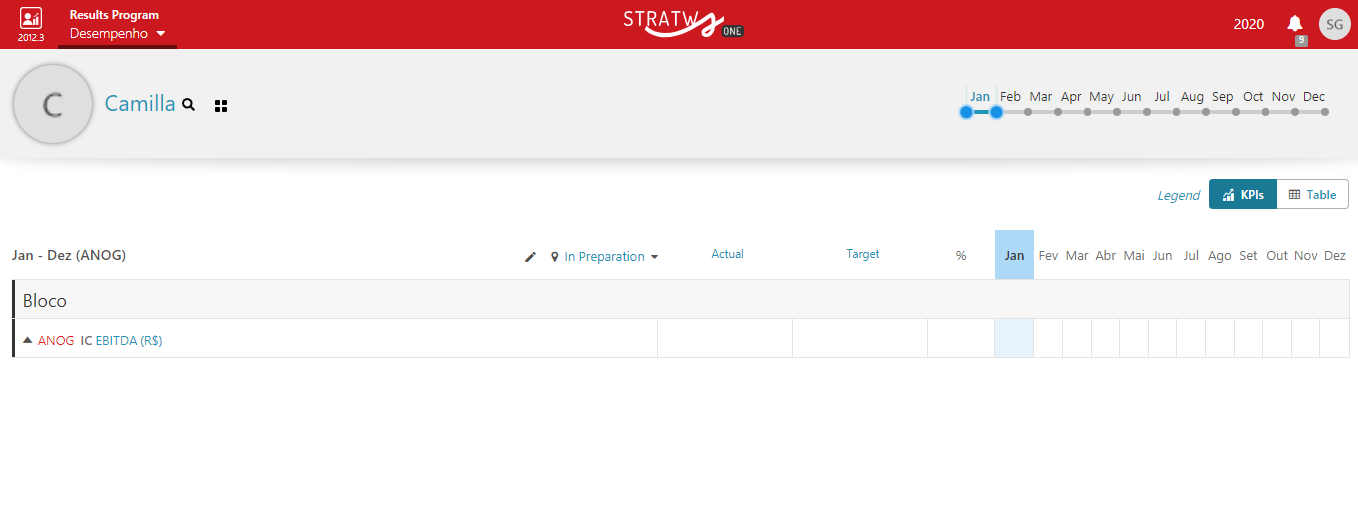Click the Jan cell in EBITDA row

tap(1014, 338)
